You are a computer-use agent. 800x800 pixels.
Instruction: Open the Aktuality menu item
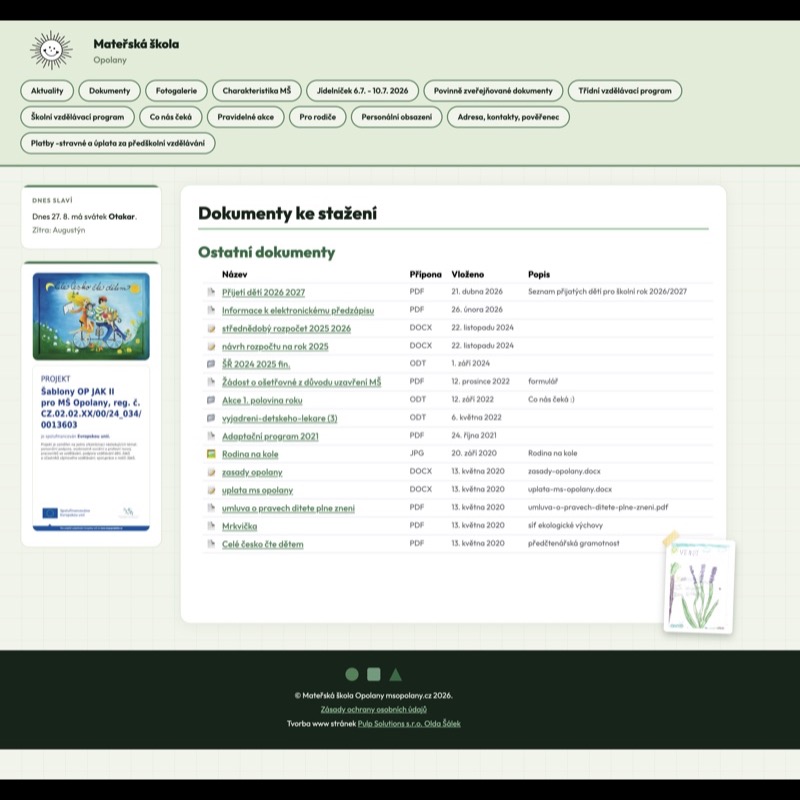pos(47,91)
